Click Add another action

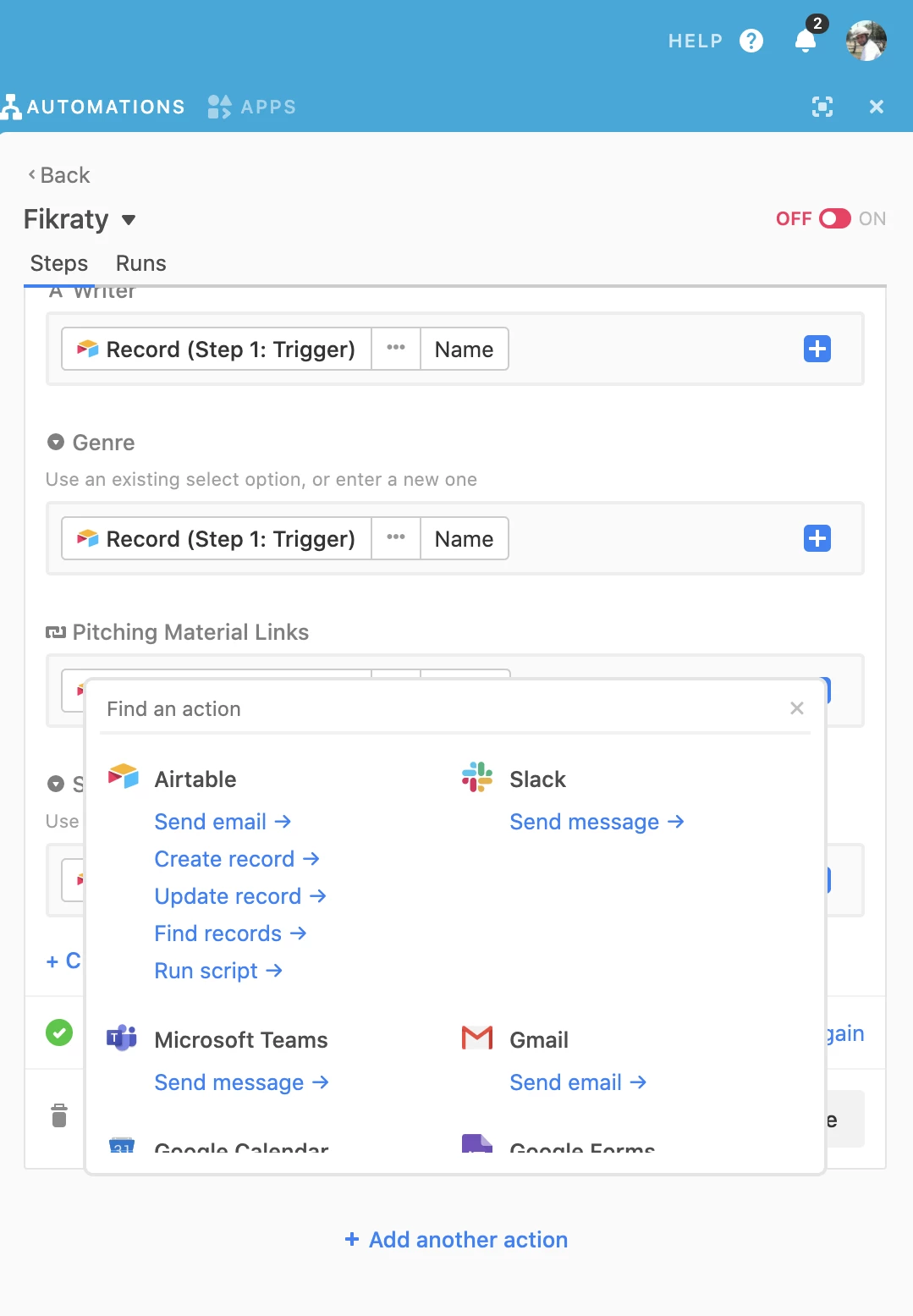tap(457, 1240)
